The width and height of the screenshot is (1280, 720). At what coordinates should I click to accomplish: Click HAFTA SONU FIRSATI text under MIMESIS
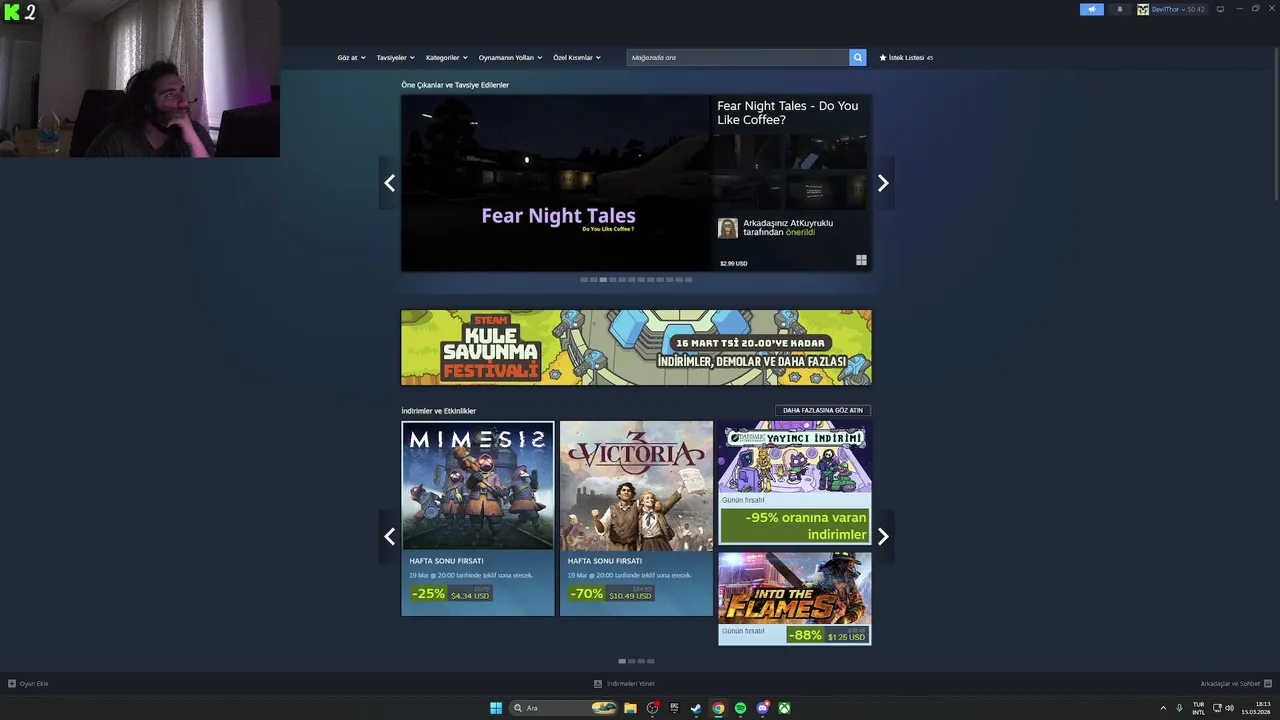(446, 561)
